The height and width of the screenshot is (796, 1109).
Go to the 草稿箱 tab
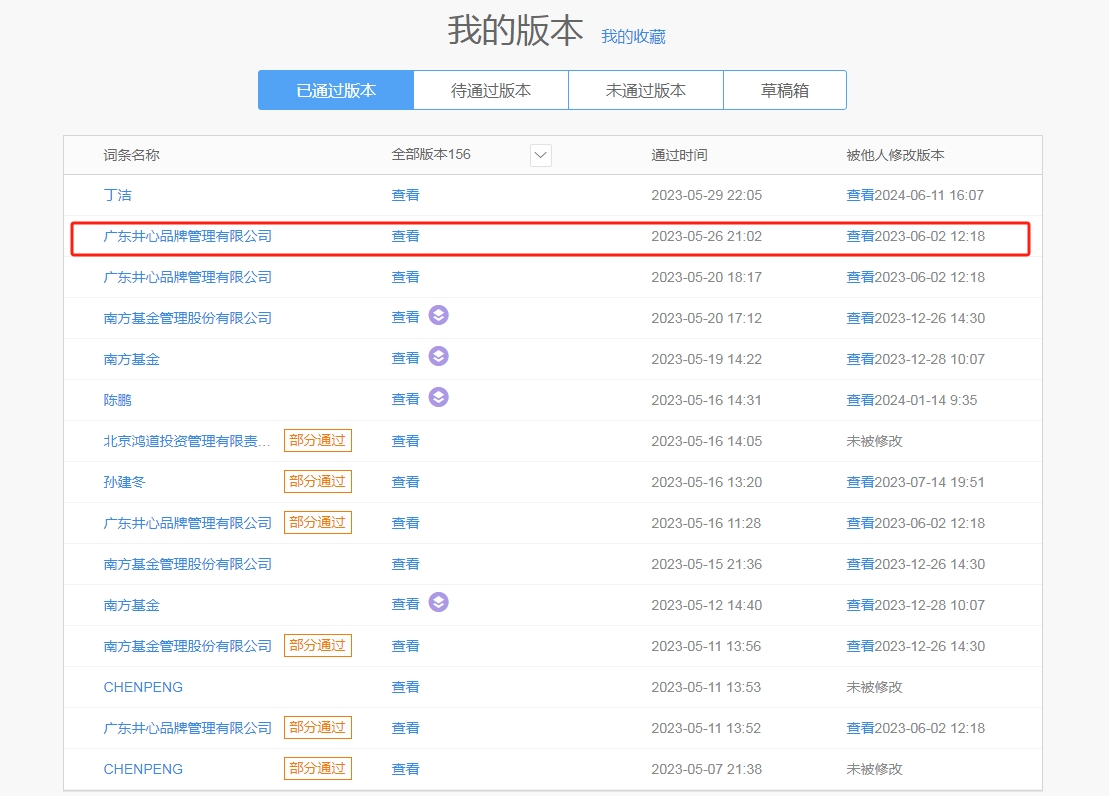tap(785, 90)
